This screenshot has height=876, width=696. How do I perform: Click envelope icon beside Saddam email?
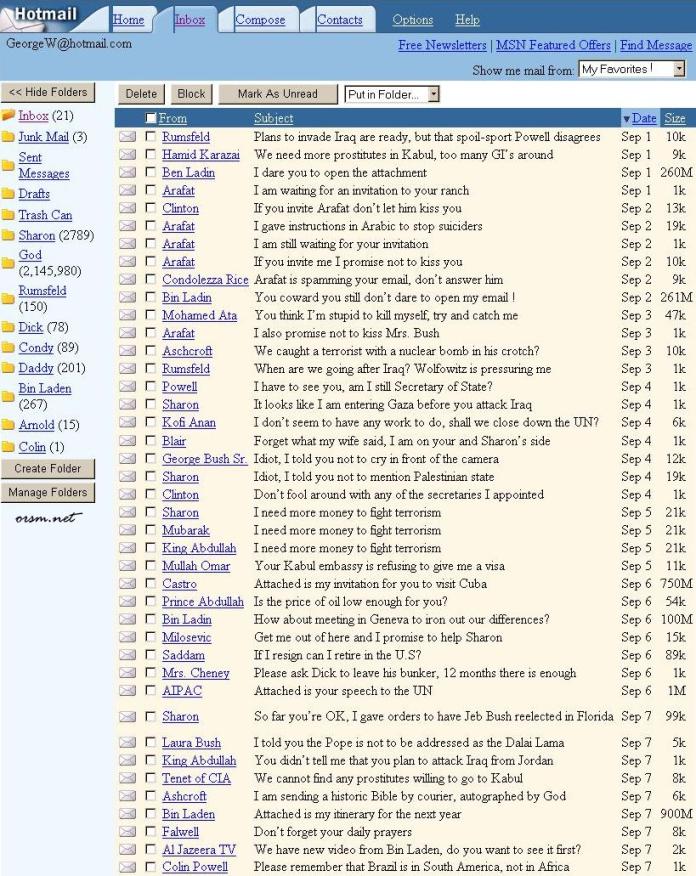point(128,655)
